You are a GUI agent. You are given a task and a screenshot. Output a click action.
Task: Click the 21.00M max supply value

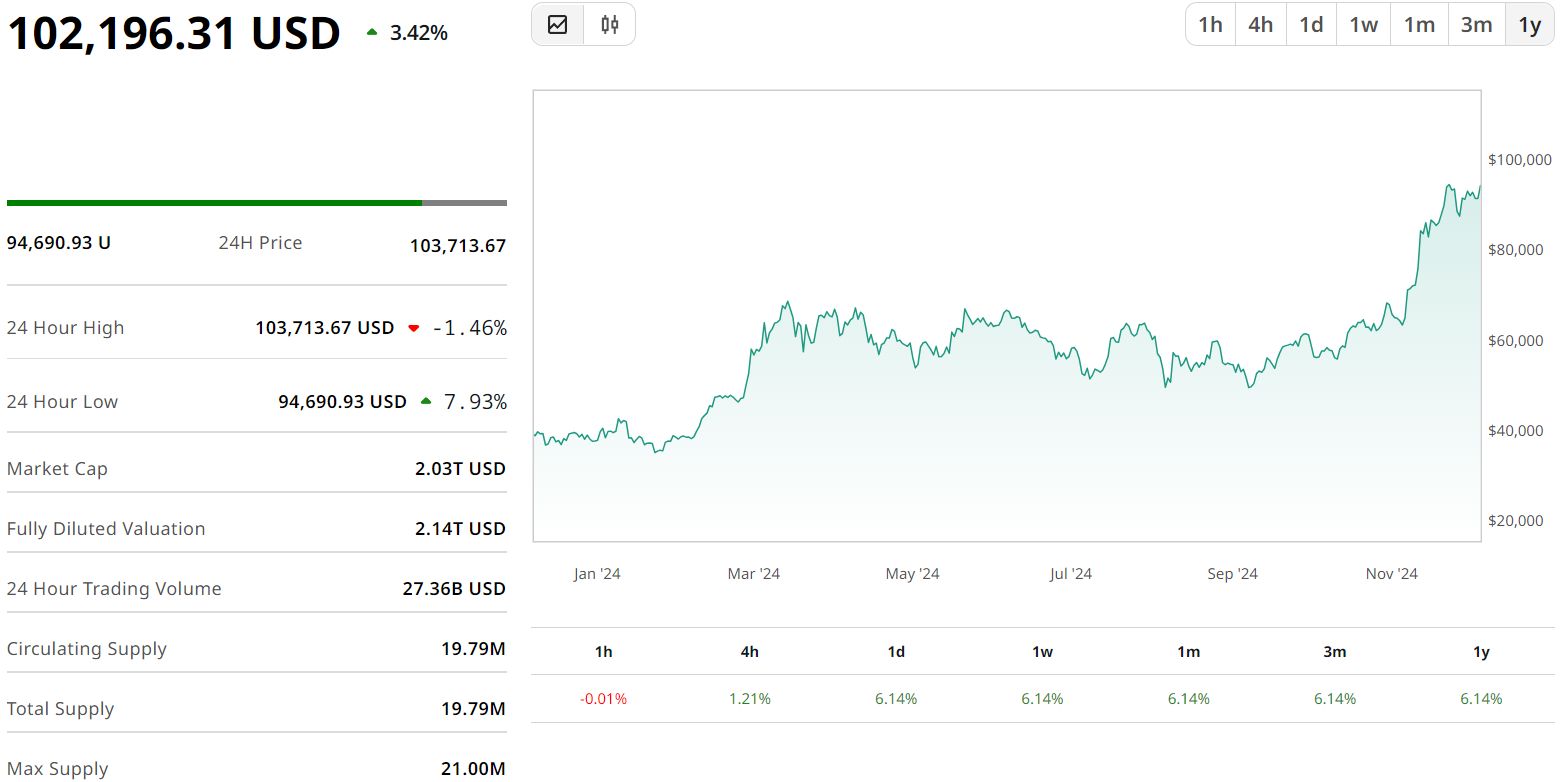point(473,769)
